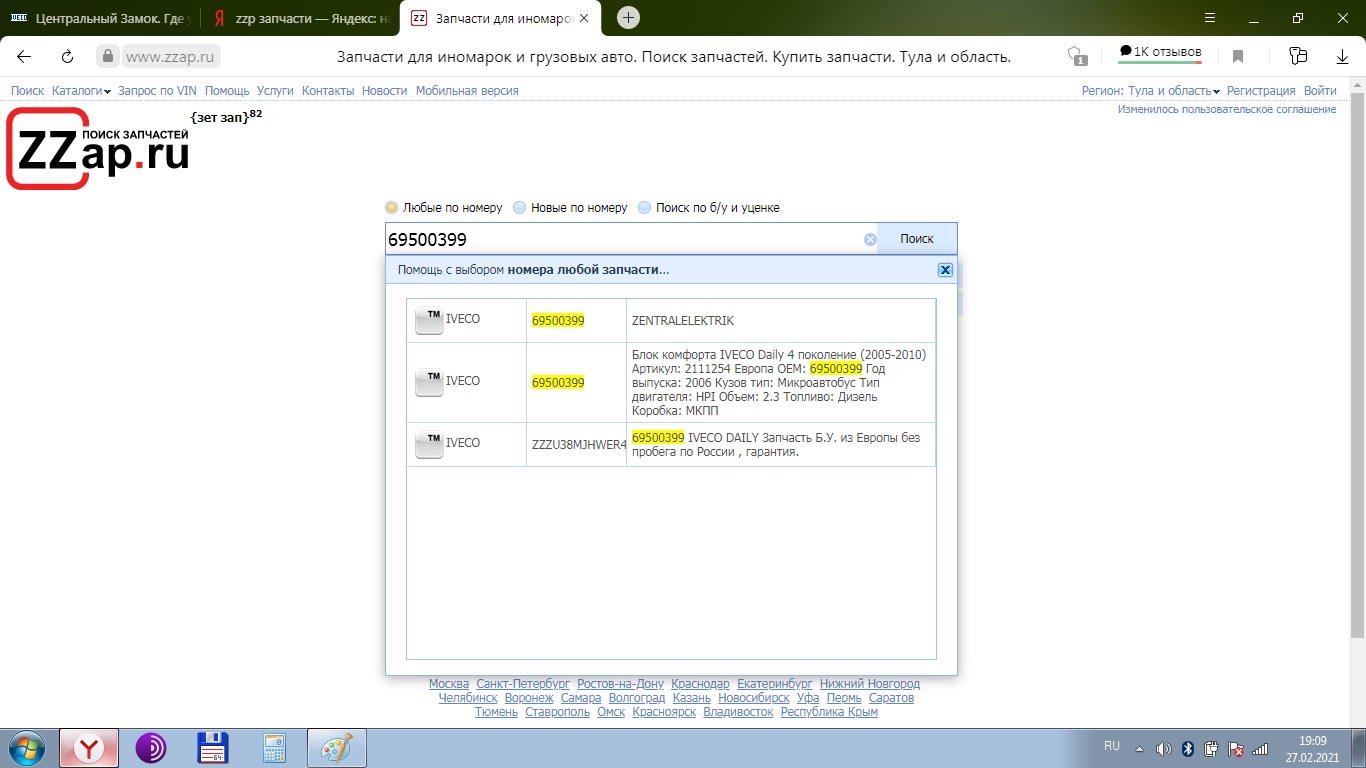Select the ZZZU38MJHWER4 part number cell
Screen dimensions: 1366x768
coord(576,445)
